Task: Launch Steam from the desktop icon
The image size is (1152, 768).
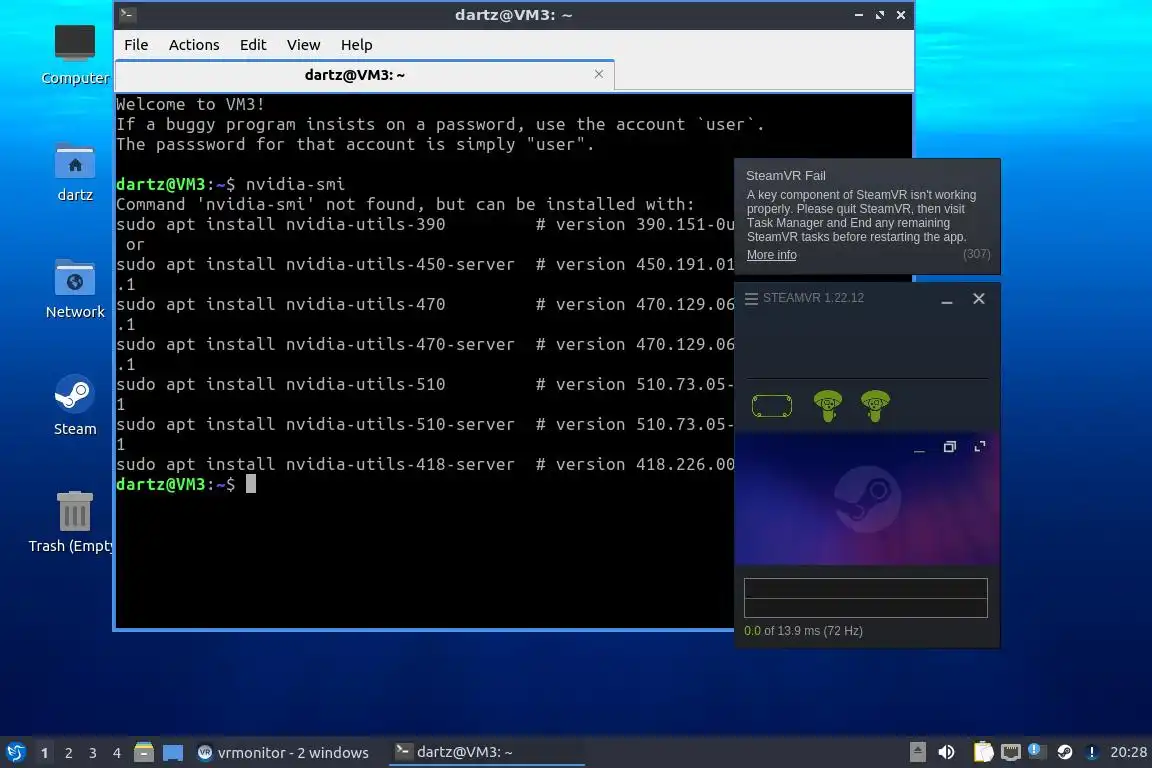Action: [74, 405]
